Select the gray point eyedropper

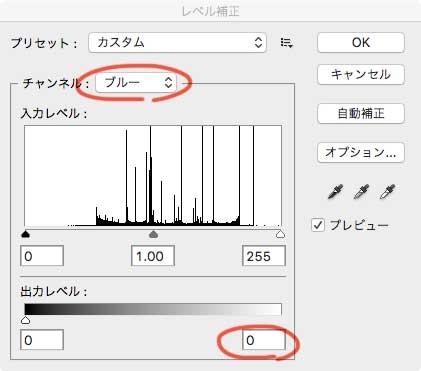point(361,192)
